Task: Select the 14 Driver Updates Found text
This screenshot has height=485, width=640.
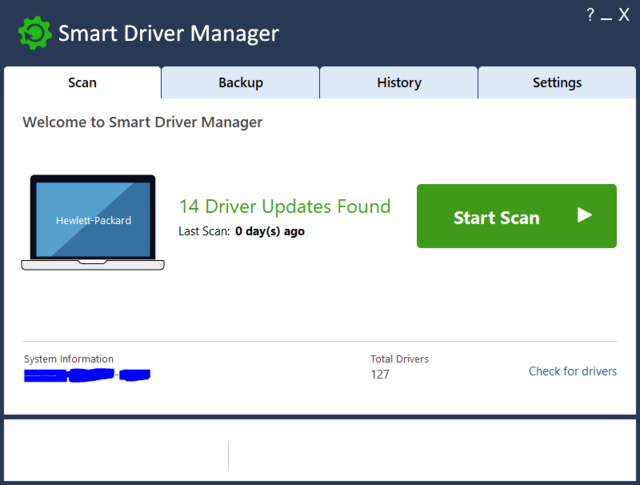Action: tap(285, 206)
